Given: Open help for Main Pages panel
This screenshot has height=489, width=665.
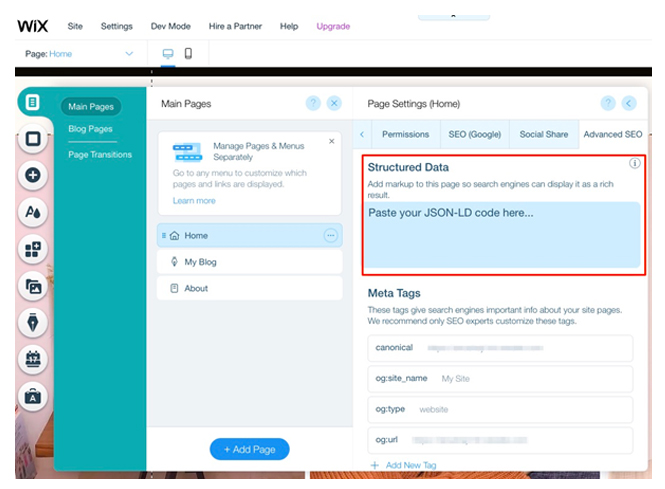Looking at the screenshot, I should (313, 103).
